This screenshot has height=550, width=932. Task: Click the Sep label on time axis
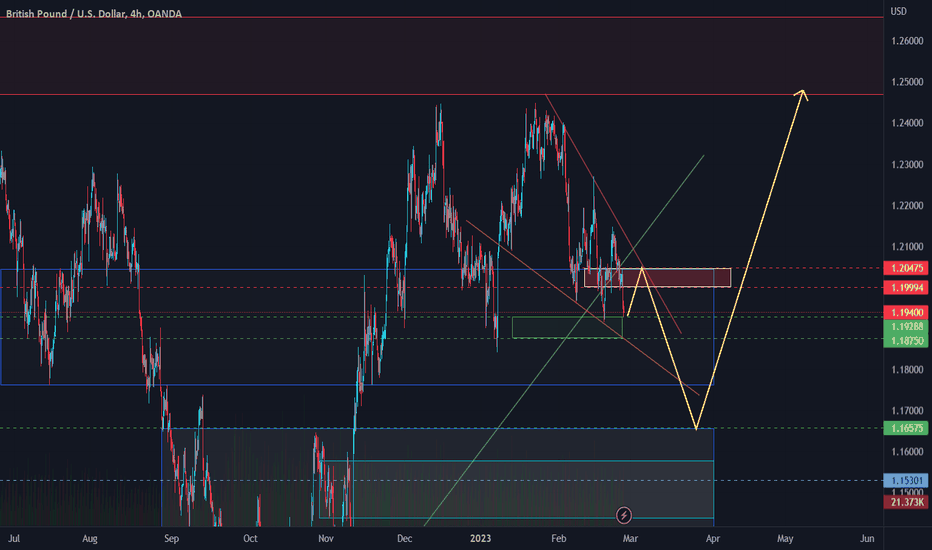tap(171, 539)
